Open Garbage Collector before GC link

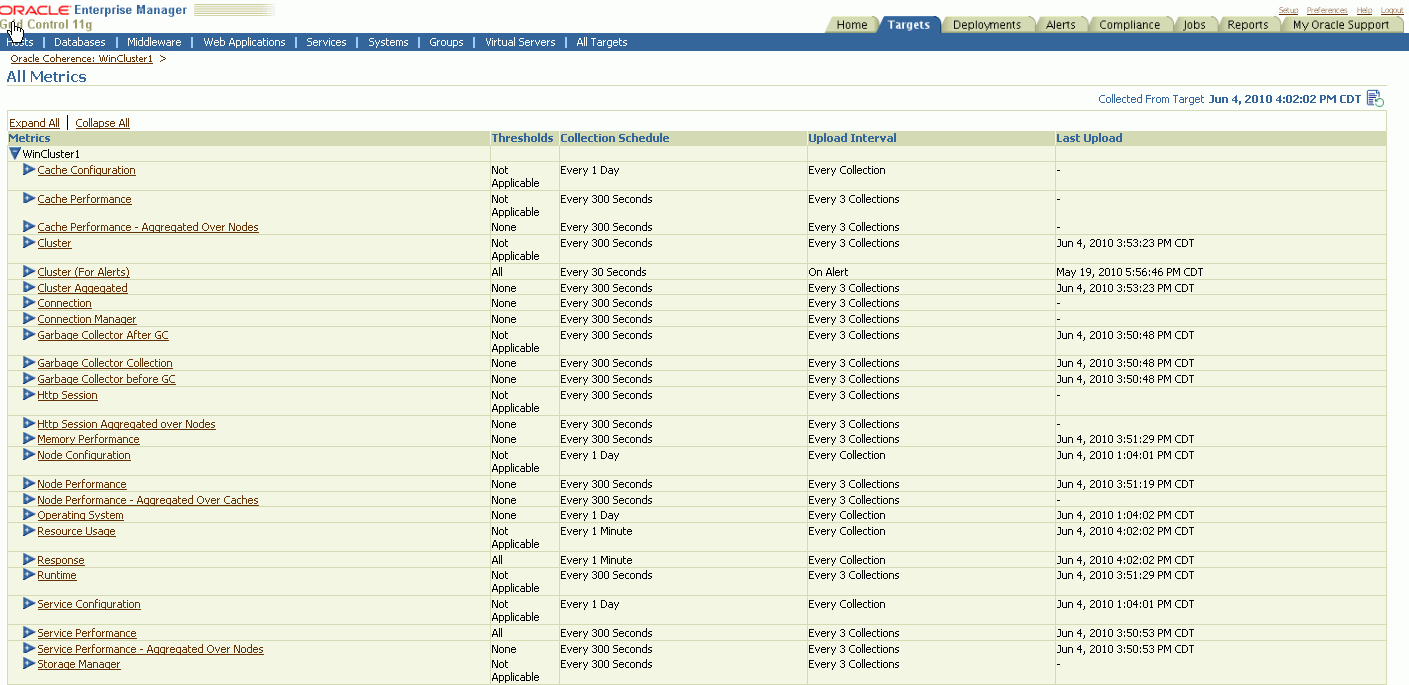click(x=106, y=379)
